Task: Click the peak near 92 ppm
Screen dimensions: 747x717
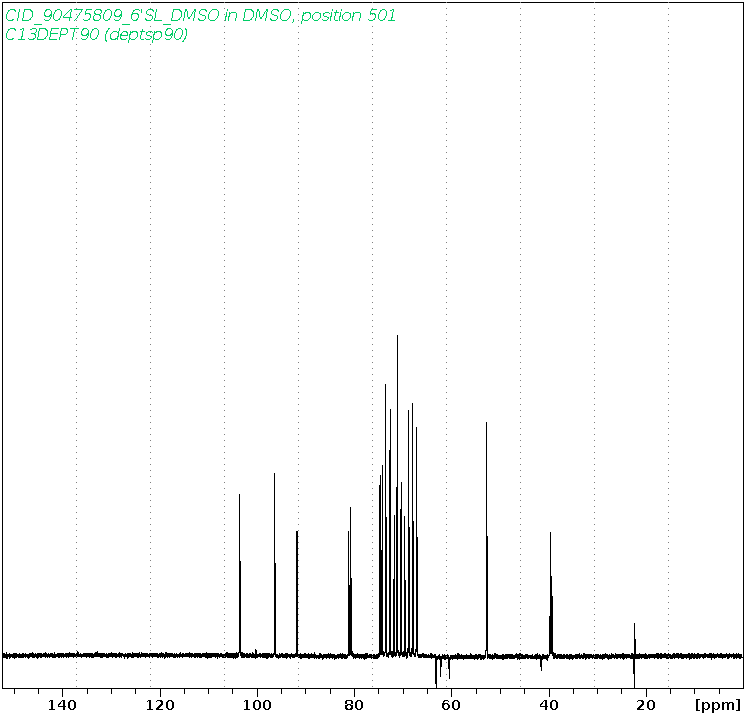Action: tap(297, 593)
